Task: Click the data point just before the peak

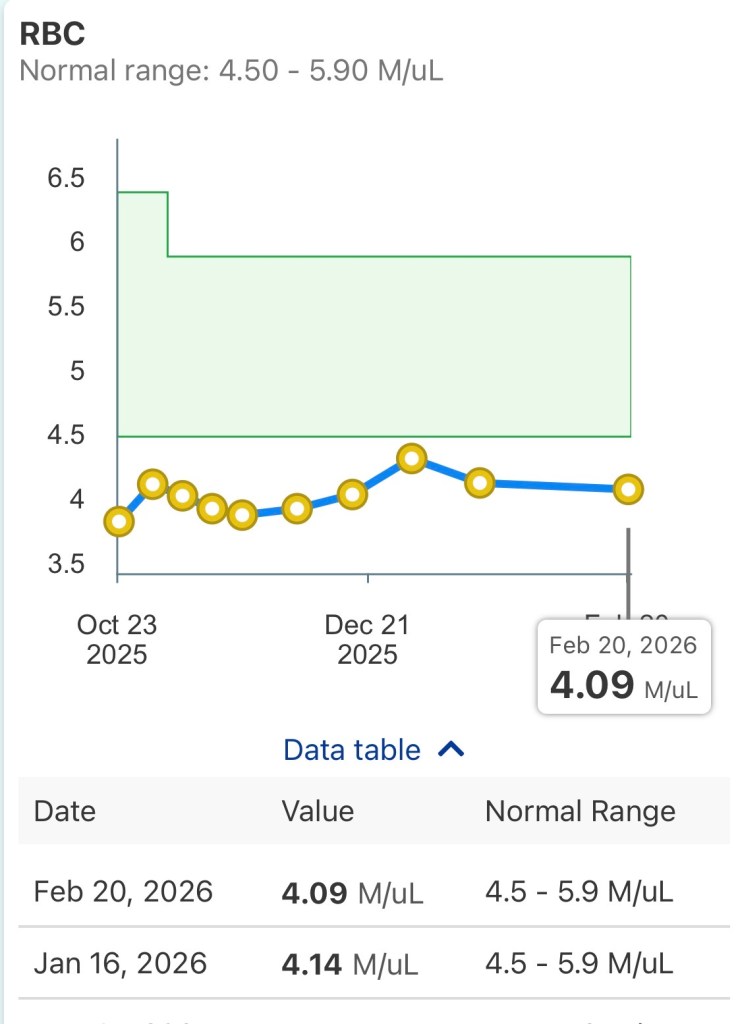Action: [x=352, y=494]
